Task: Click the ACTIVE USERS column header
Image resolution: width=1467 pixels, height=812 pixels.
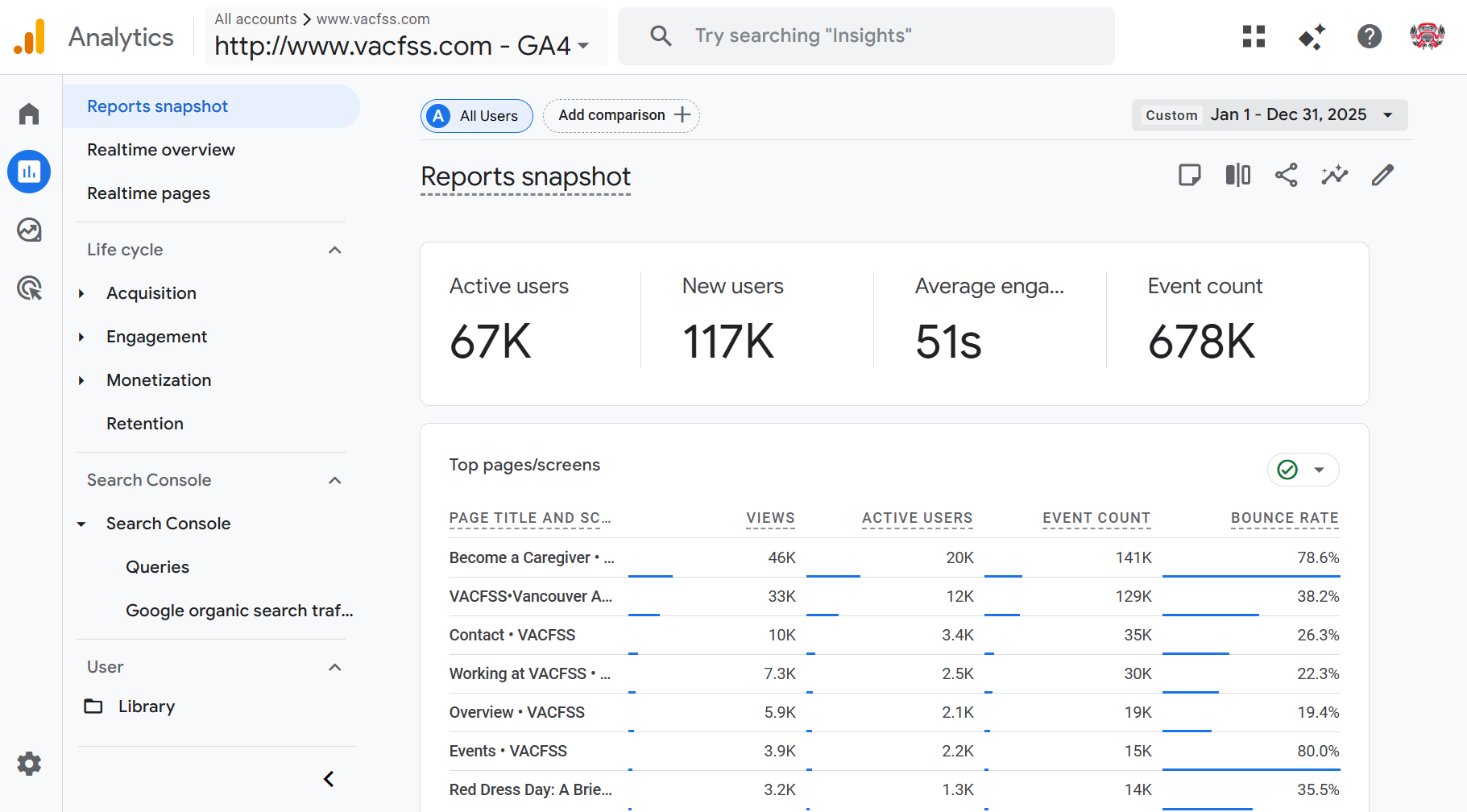Action: [x=918, y=518]
